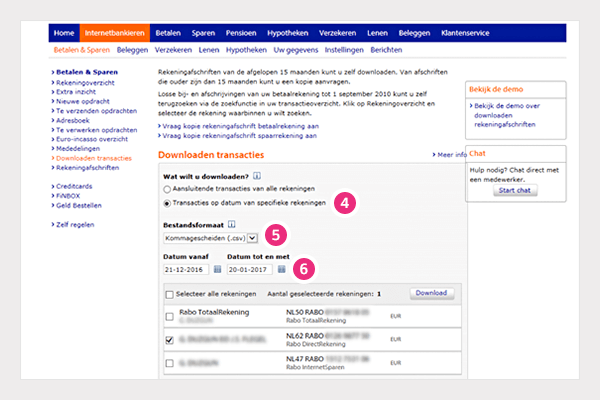Open Lenen in main blue navigation bar
The height and width of the screenshot is (400, 600).
[377, 33]
